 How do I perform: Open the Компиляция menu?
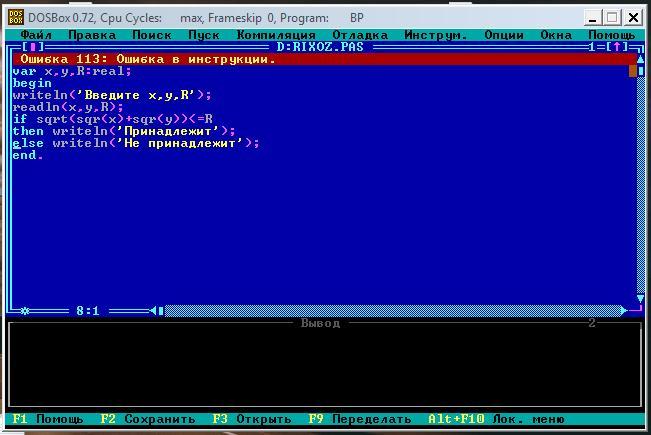coord(276,35)
